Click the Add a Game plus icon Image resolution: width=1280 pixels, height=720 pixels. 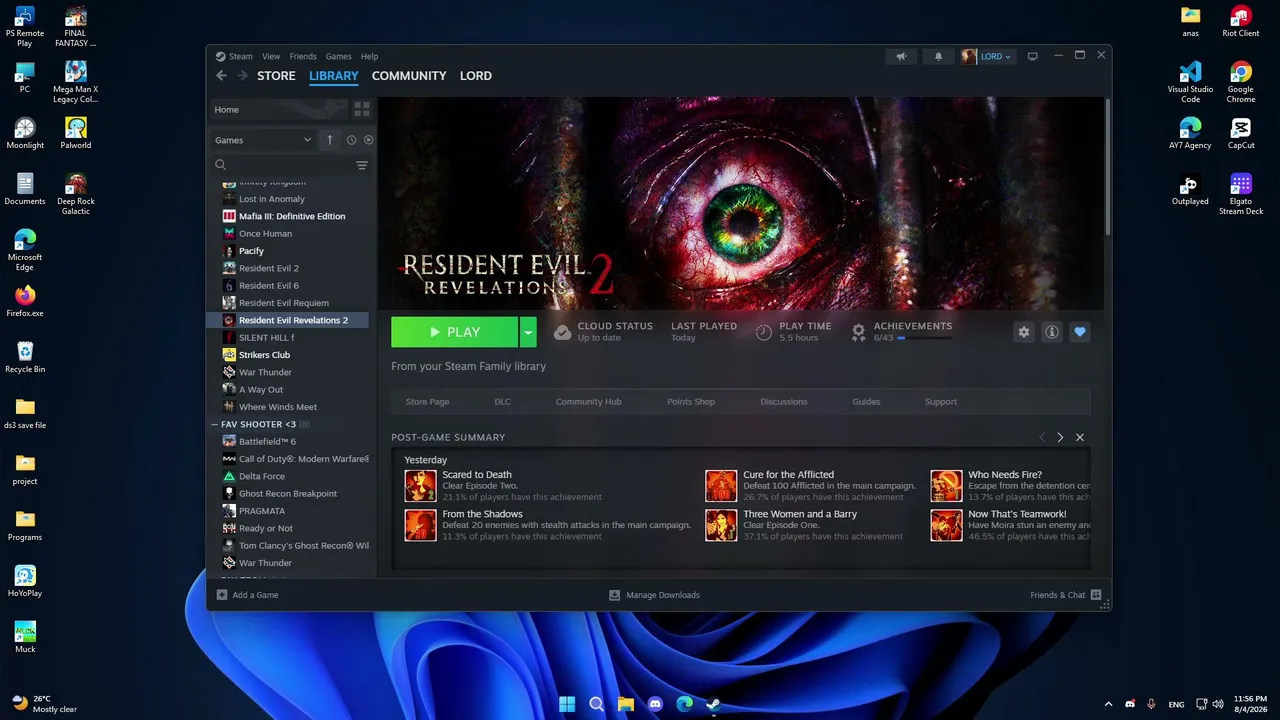222,595
